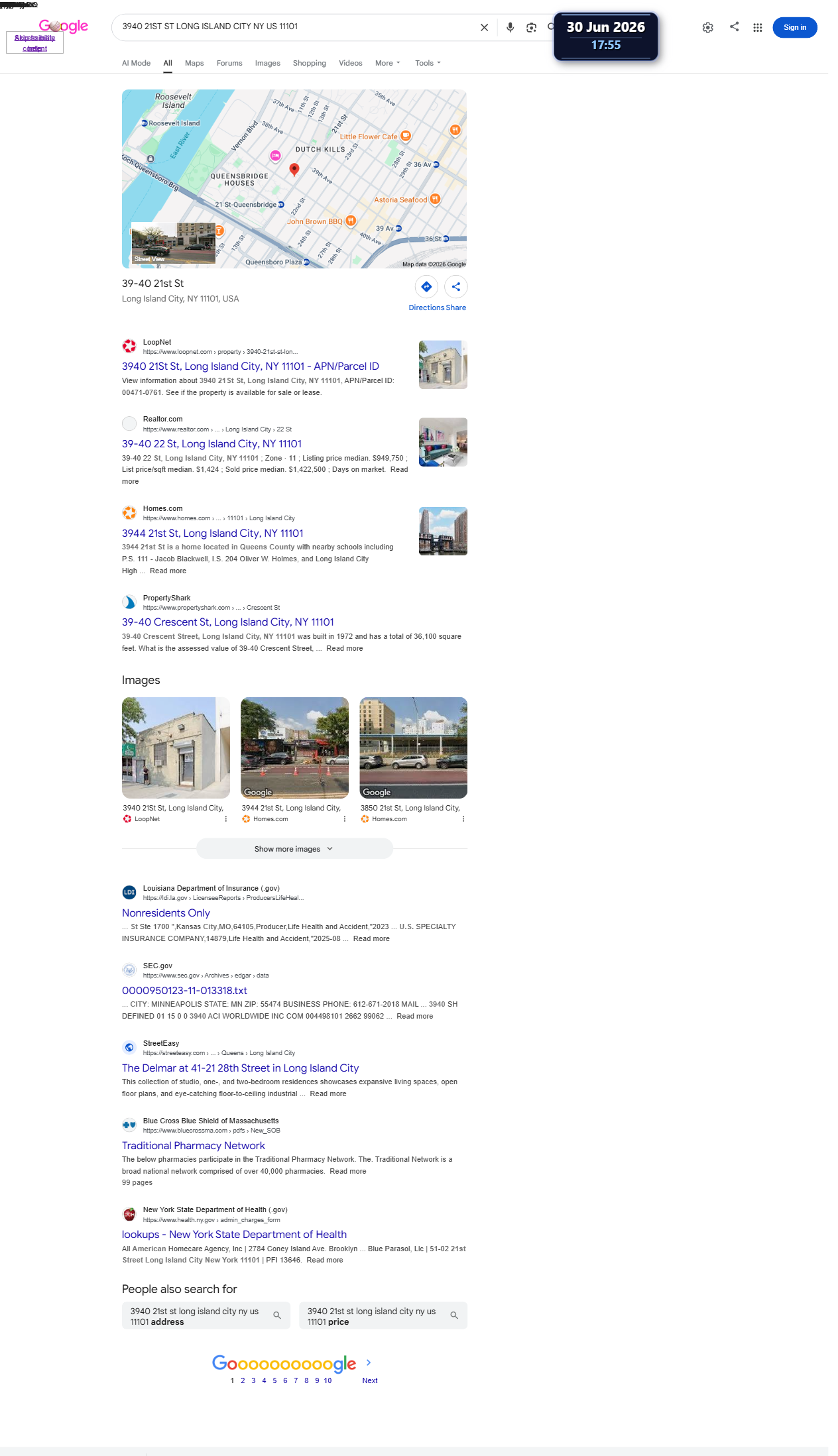The width and height of the screenshot is (838, 1456).
Task: Go to results page 5
Action: [274, 1380]
